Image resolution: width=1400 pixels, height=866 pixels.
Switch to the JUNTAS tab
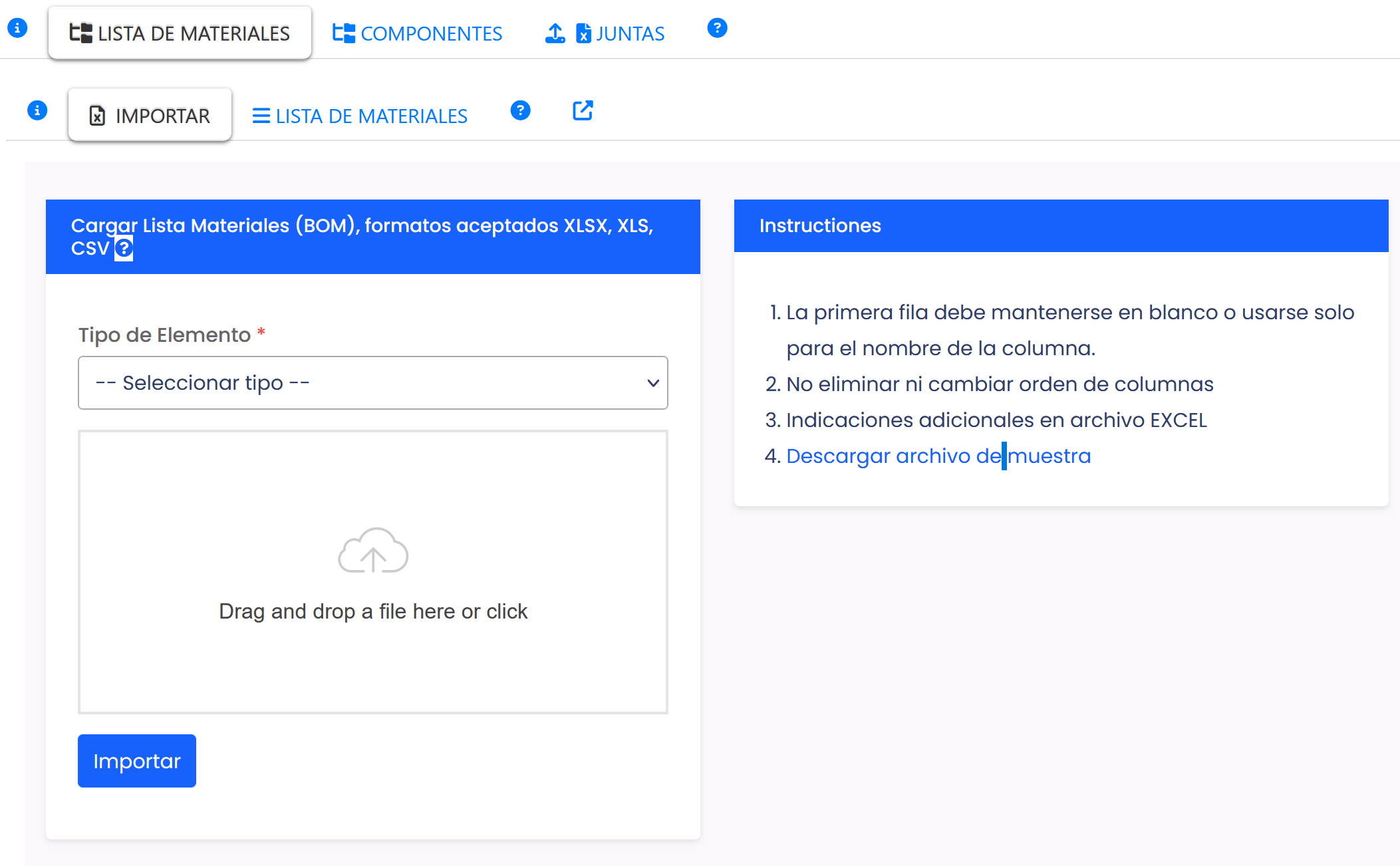tap(629, 33)
